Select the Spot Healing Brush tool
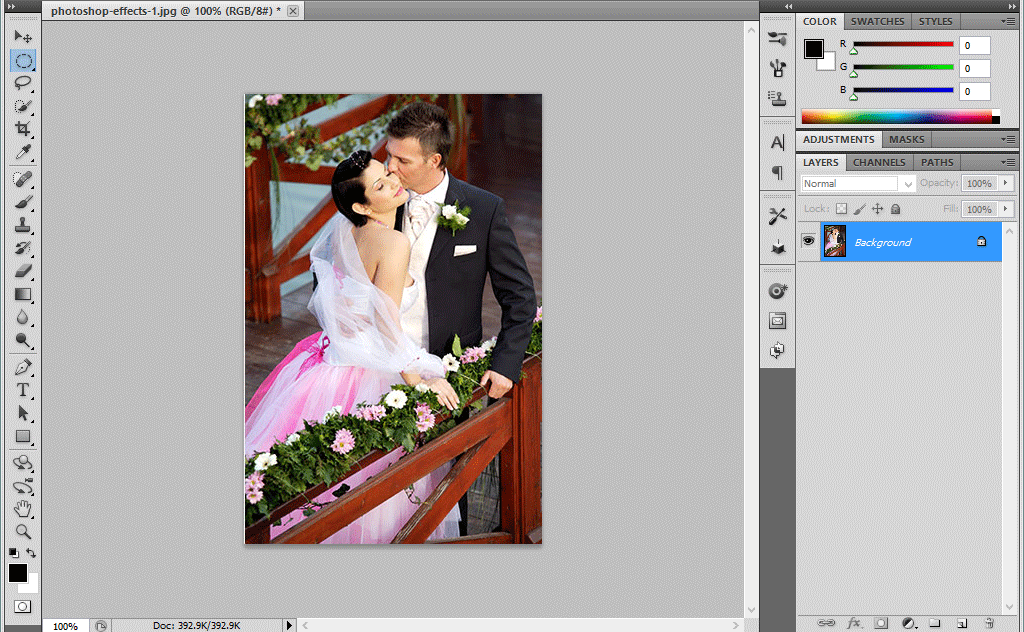The width and height of the screenshot is (1024, 632). 23,179
